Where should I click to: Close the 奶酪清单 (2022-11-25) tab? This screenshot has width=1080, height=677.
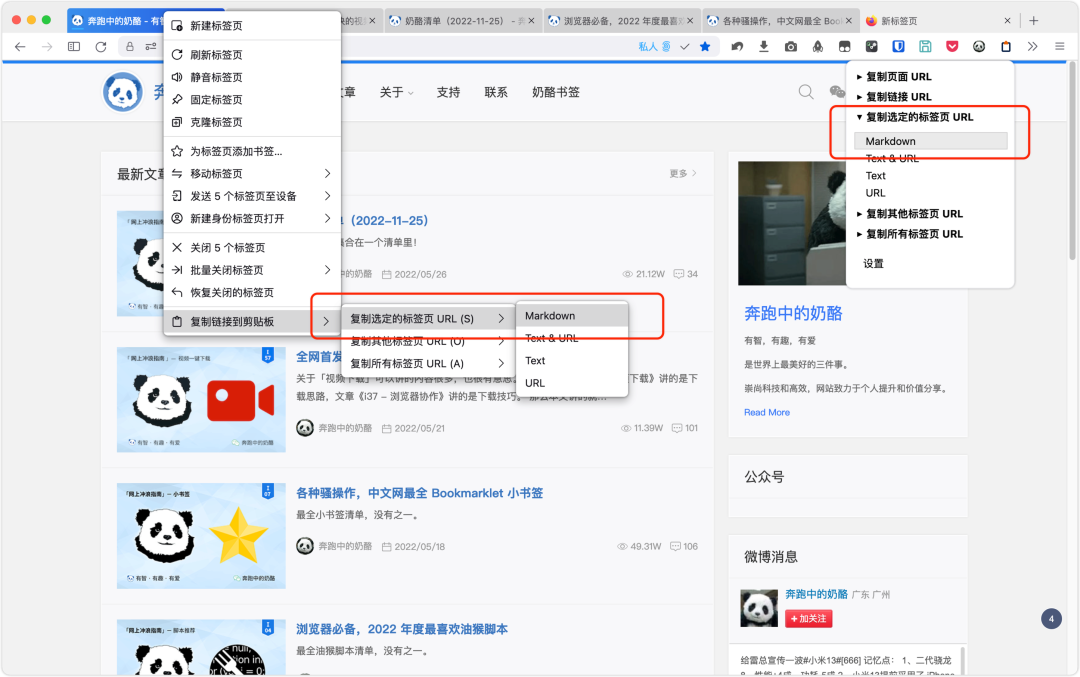531,21
